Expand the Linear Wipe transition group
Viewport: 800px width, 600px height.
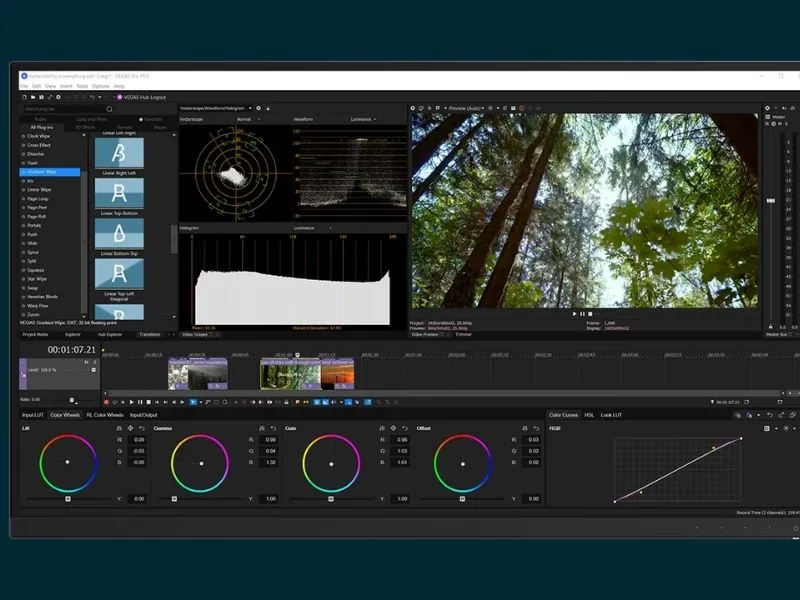pyautogui.click(x=23, y=190)
